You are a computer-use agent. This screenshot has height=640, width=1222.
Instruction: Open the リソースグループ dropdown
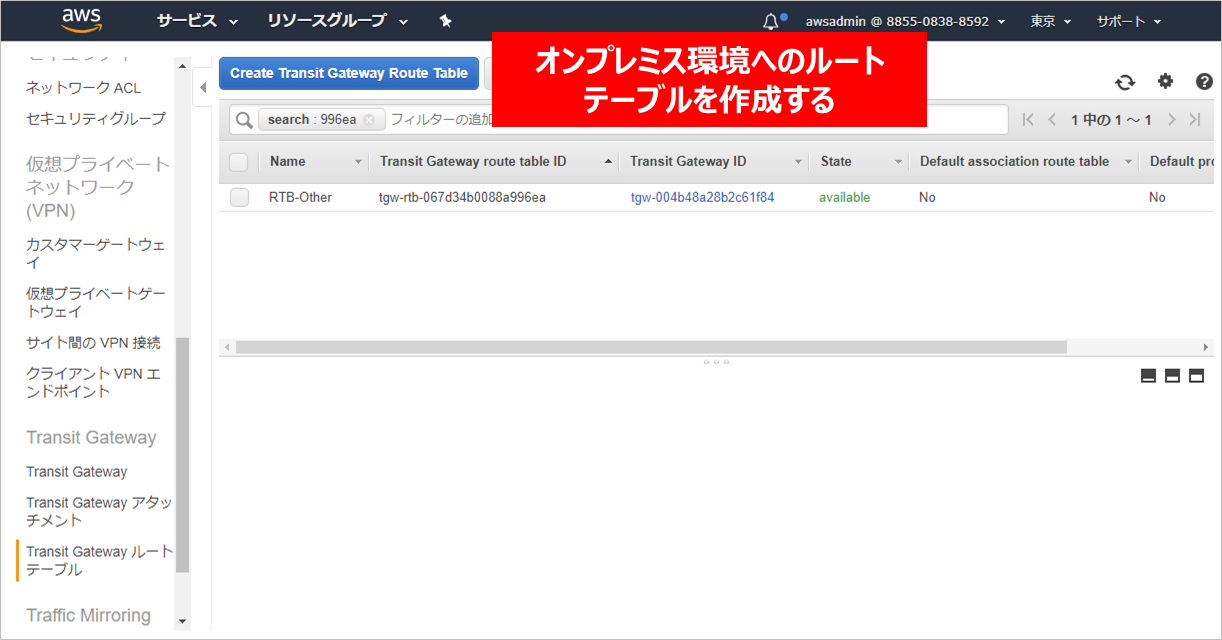(x=337, y=21)
